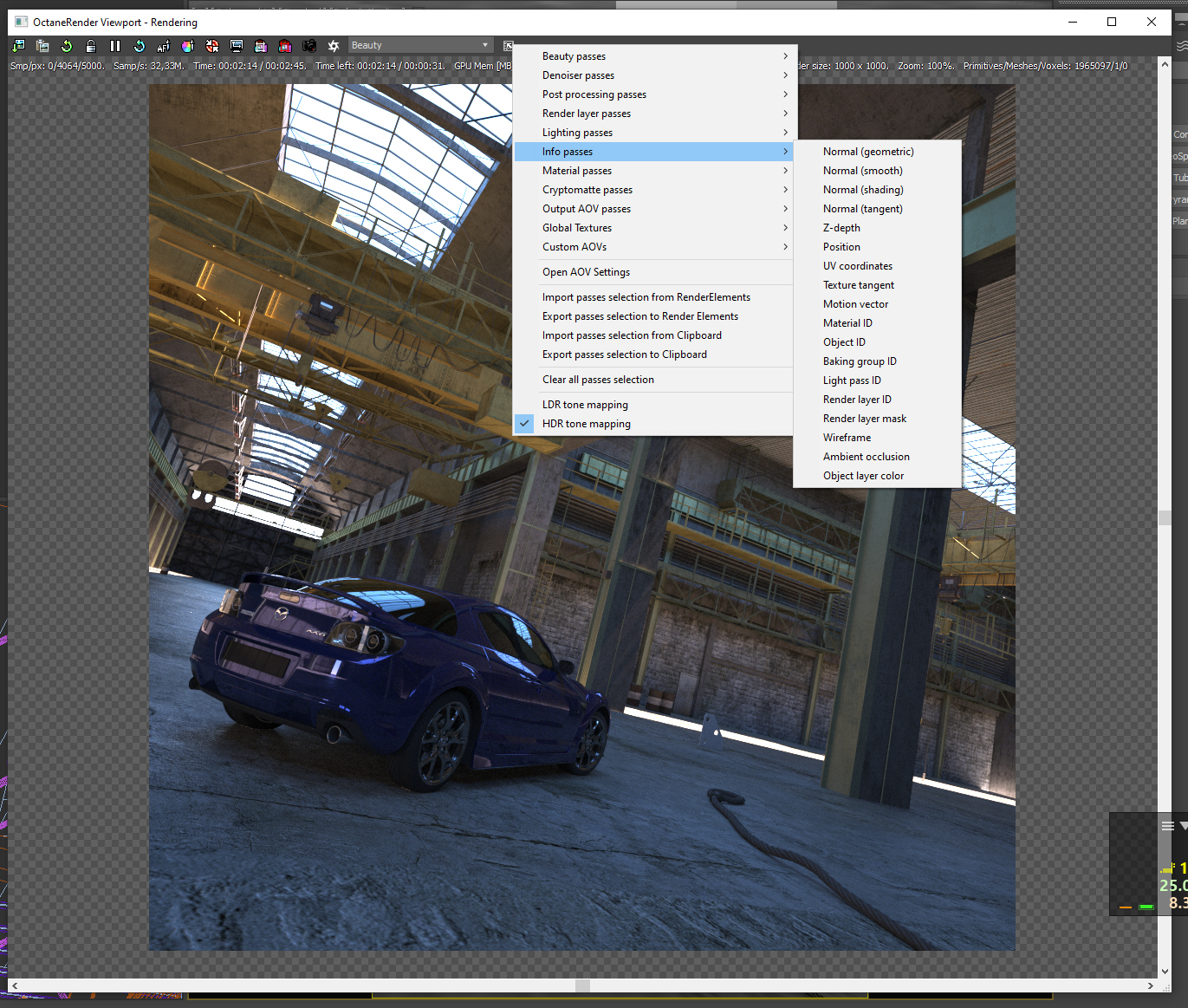Pick the Baking group ID pass
Viewport: 1188px width, 1008px height.
[x=878, y=361]
